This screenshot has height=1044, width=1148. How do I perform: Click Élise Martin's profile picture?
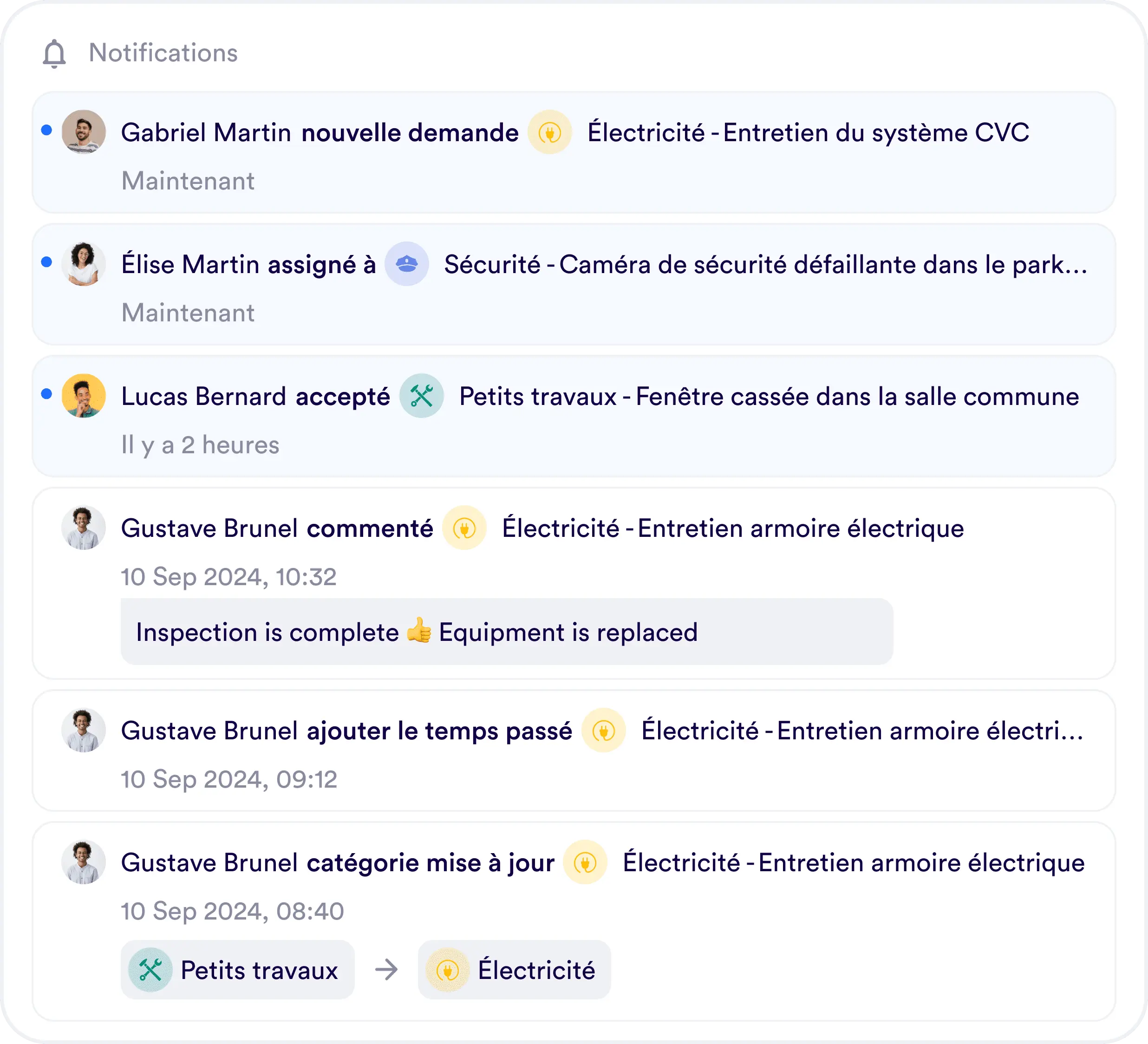click(x=84, y=264)
